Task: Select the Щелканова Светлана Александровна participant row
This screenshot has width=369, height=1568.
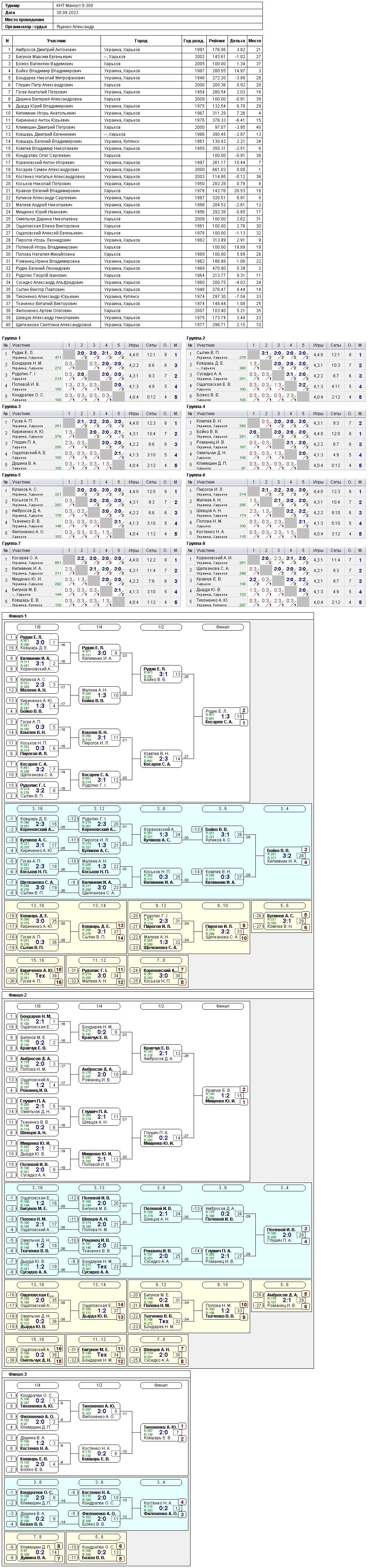Action: (x=133, y=324)
